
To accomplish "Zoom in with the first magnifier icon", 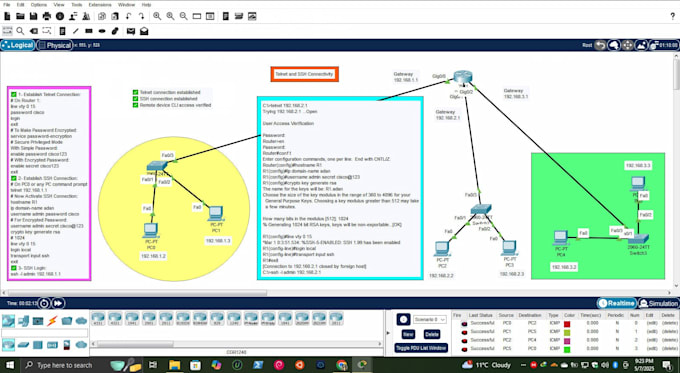I will 157,16.
